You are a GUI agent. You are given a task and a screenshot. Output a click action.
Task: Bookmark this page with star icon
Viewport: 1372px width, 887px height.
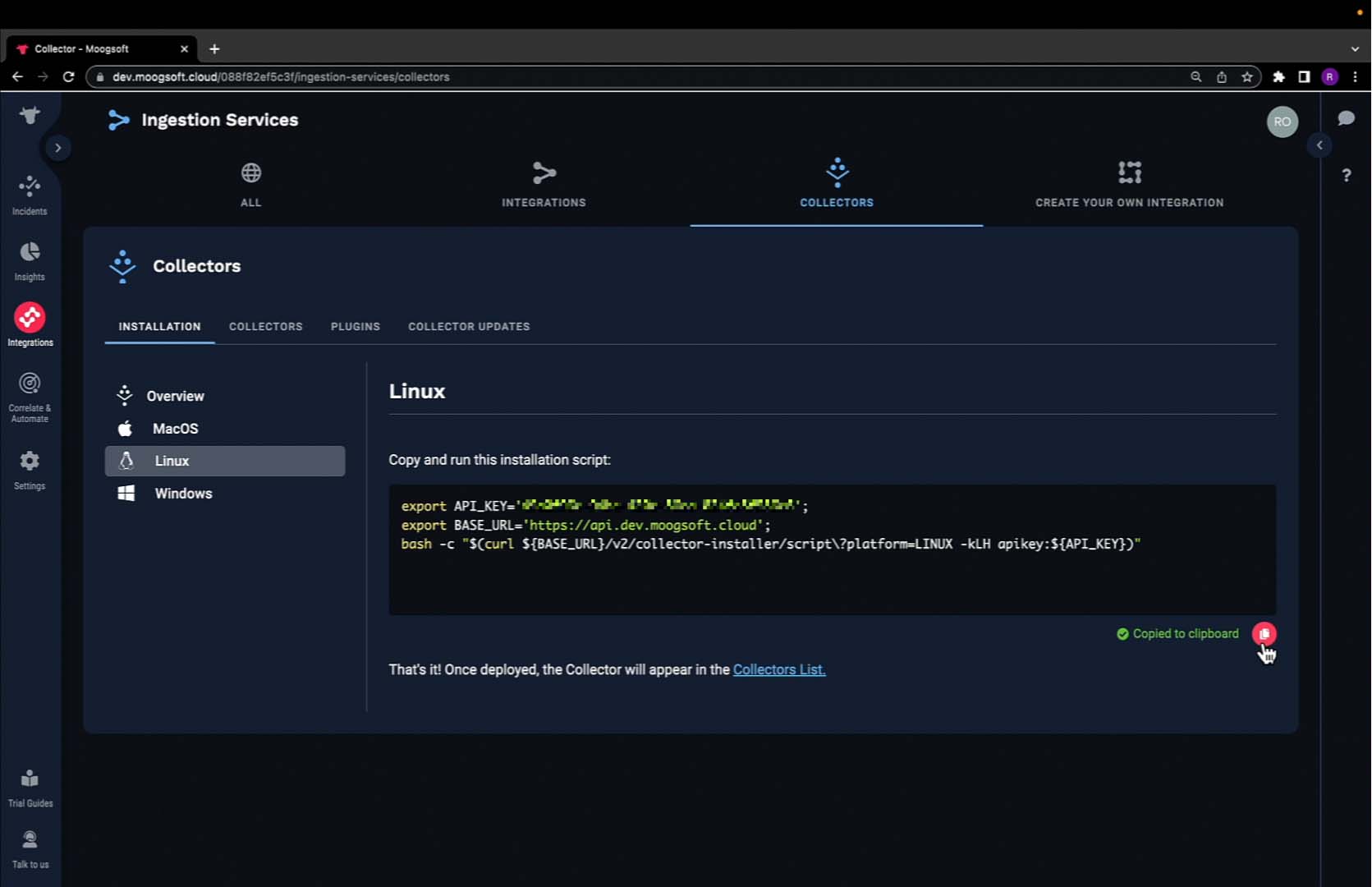point(1247,76)
